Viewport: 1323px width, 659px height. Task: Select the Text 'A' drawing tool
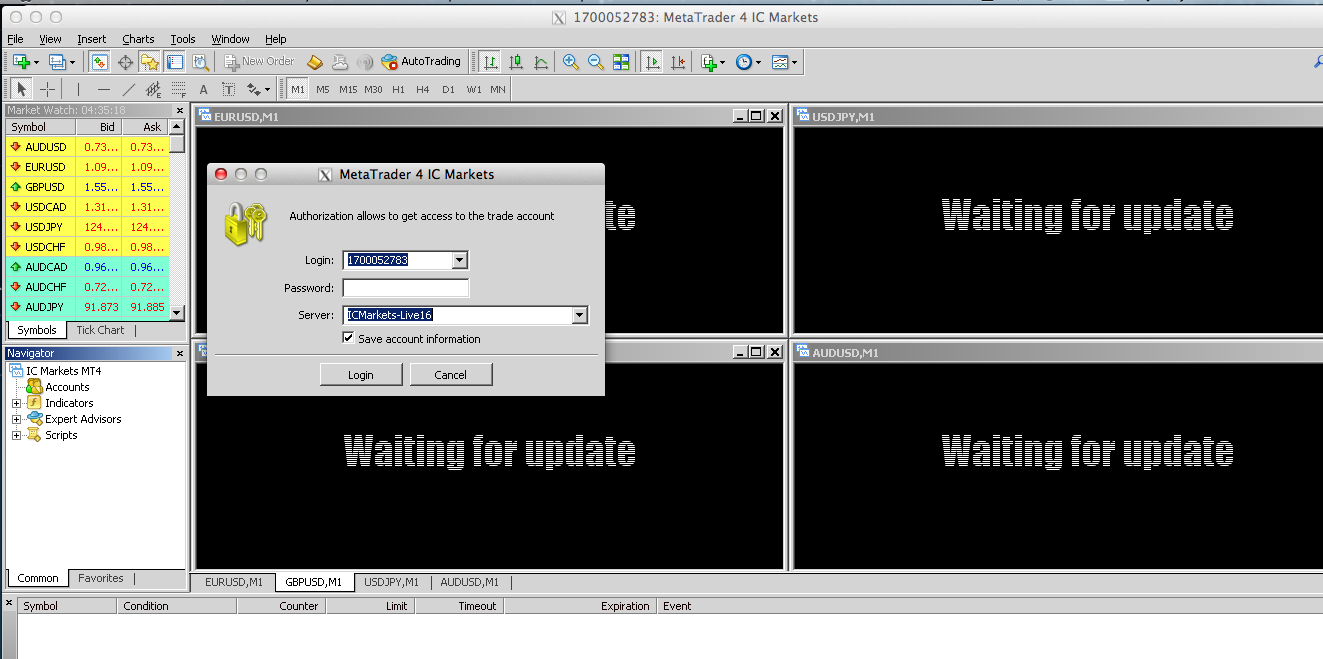point(203,89)
